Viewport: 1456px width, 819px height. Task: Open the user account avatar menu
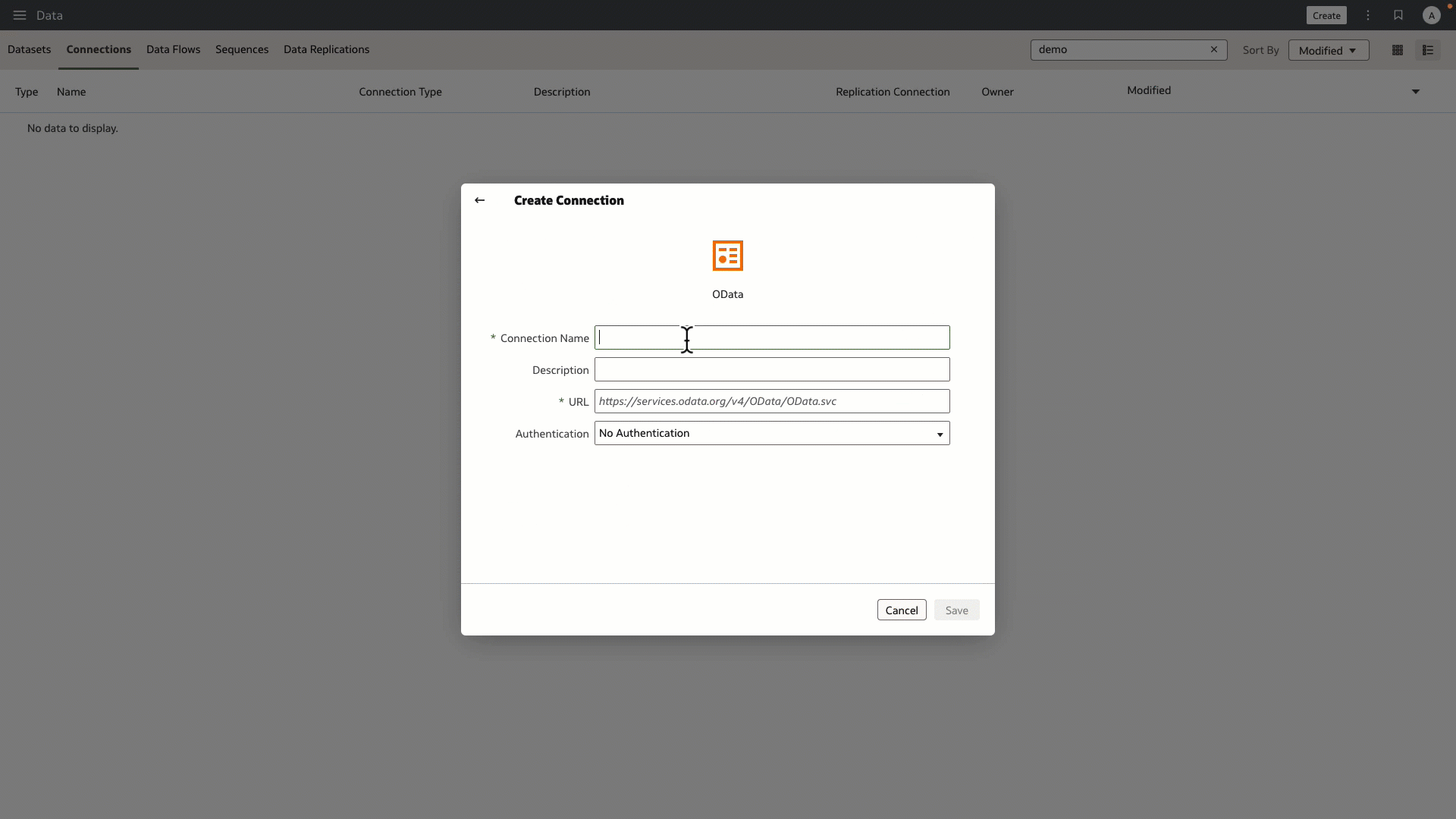[1431, 15]
